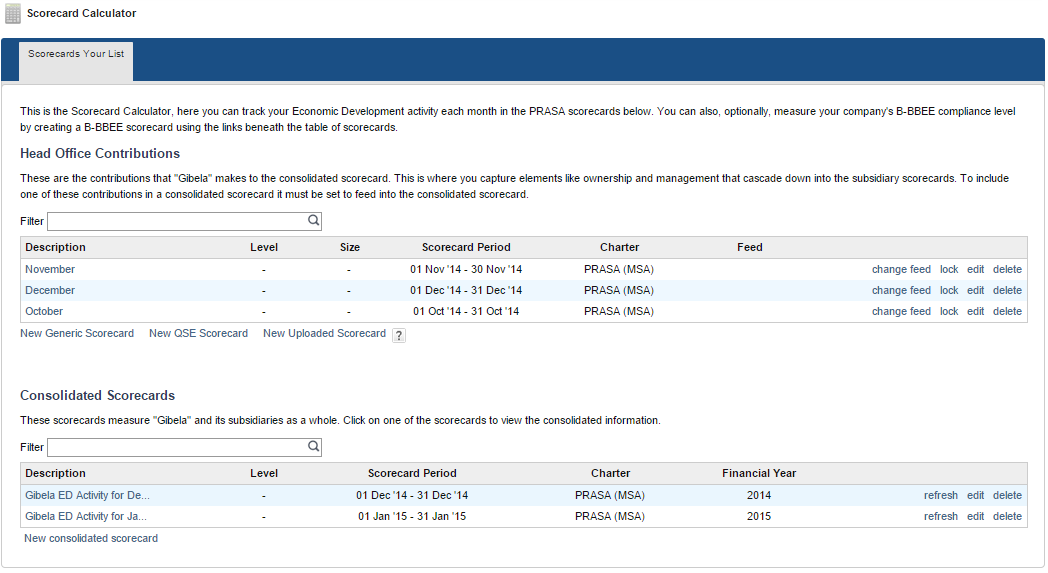Delete the 2015 consolidated scorecard

pos(1007,516)
